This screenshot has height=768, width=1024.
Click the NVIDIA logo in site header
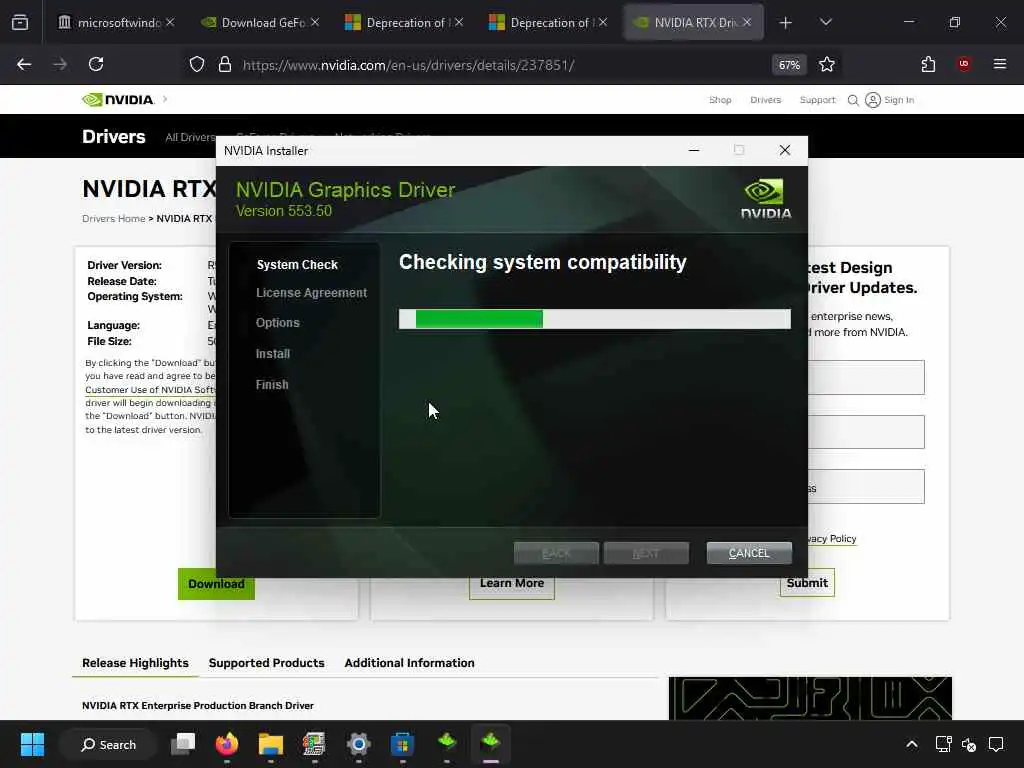(118, 99)
